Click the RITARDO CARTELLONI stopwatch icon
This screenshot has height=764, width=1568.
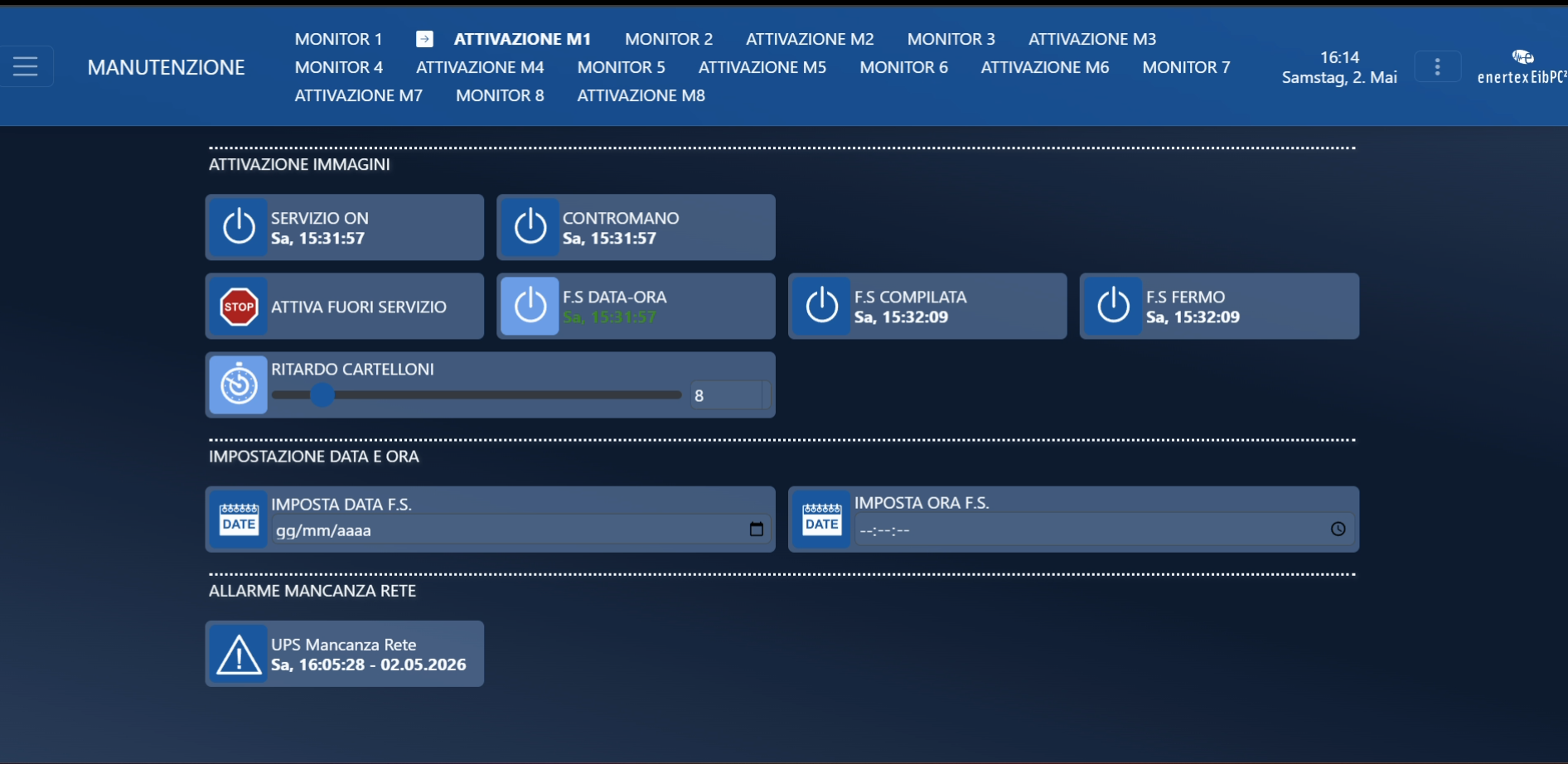coord(239,385)
